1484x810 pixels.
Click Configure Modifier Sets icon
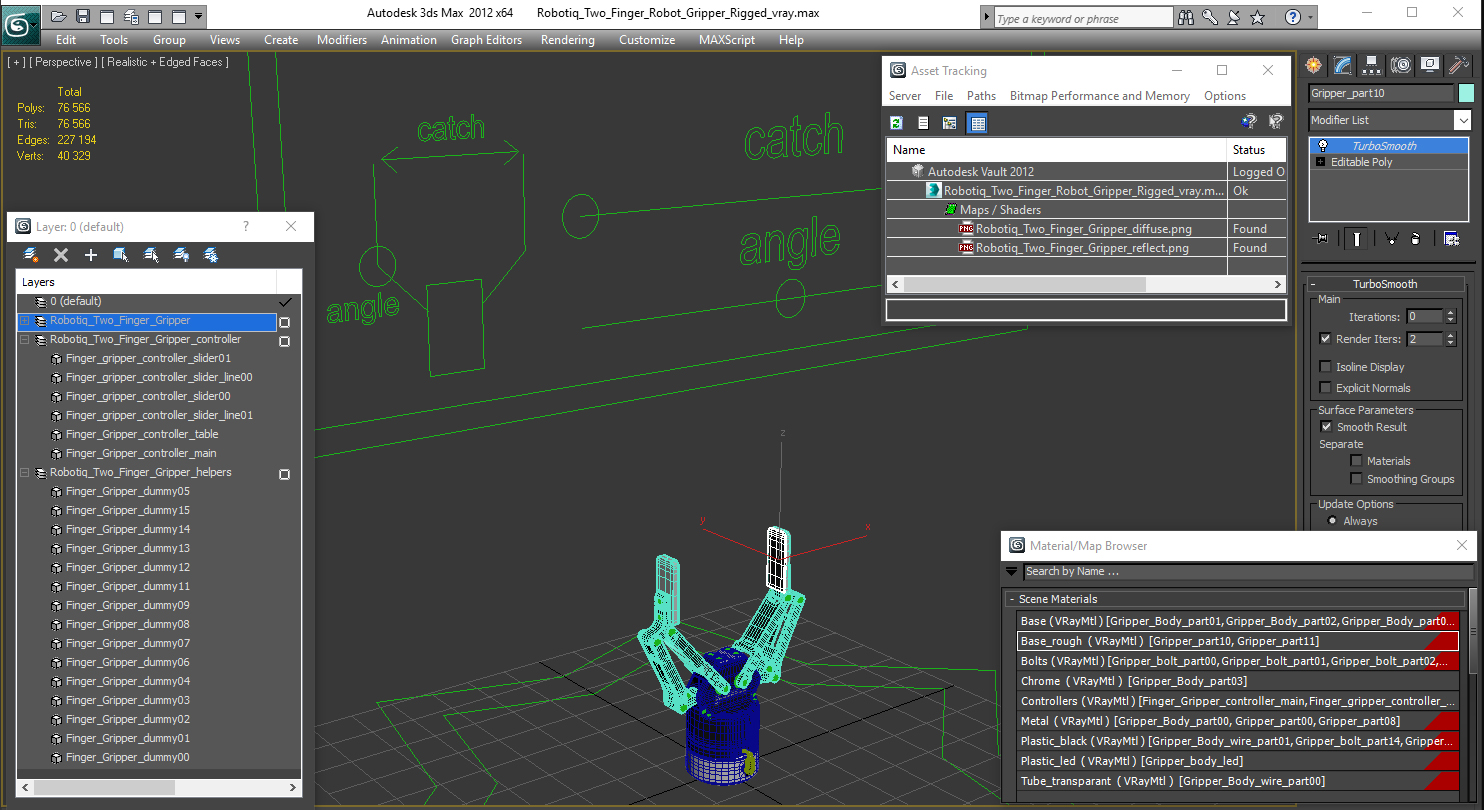[1451, 238]
